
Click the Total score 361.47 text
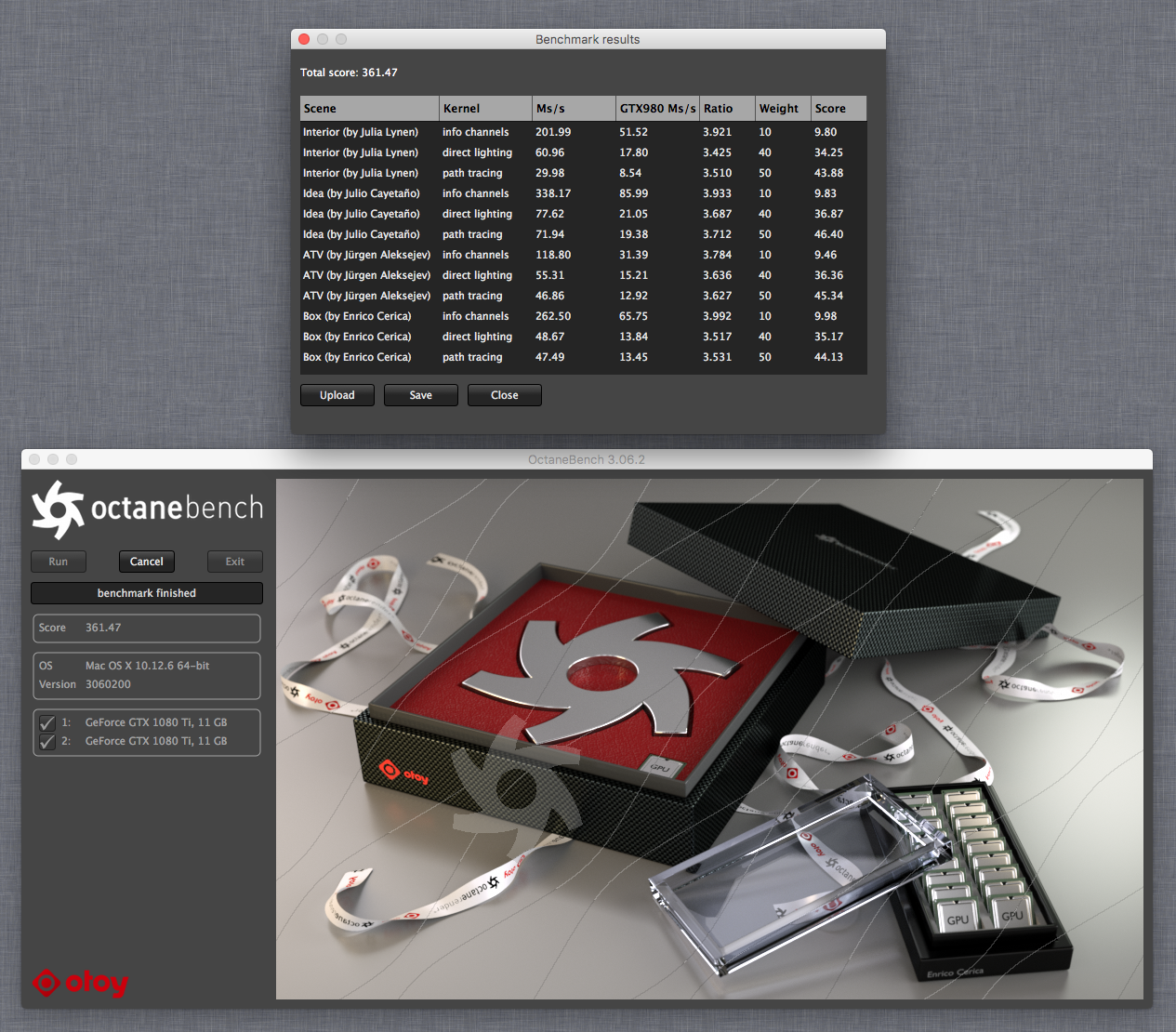[x=349, y=73]
